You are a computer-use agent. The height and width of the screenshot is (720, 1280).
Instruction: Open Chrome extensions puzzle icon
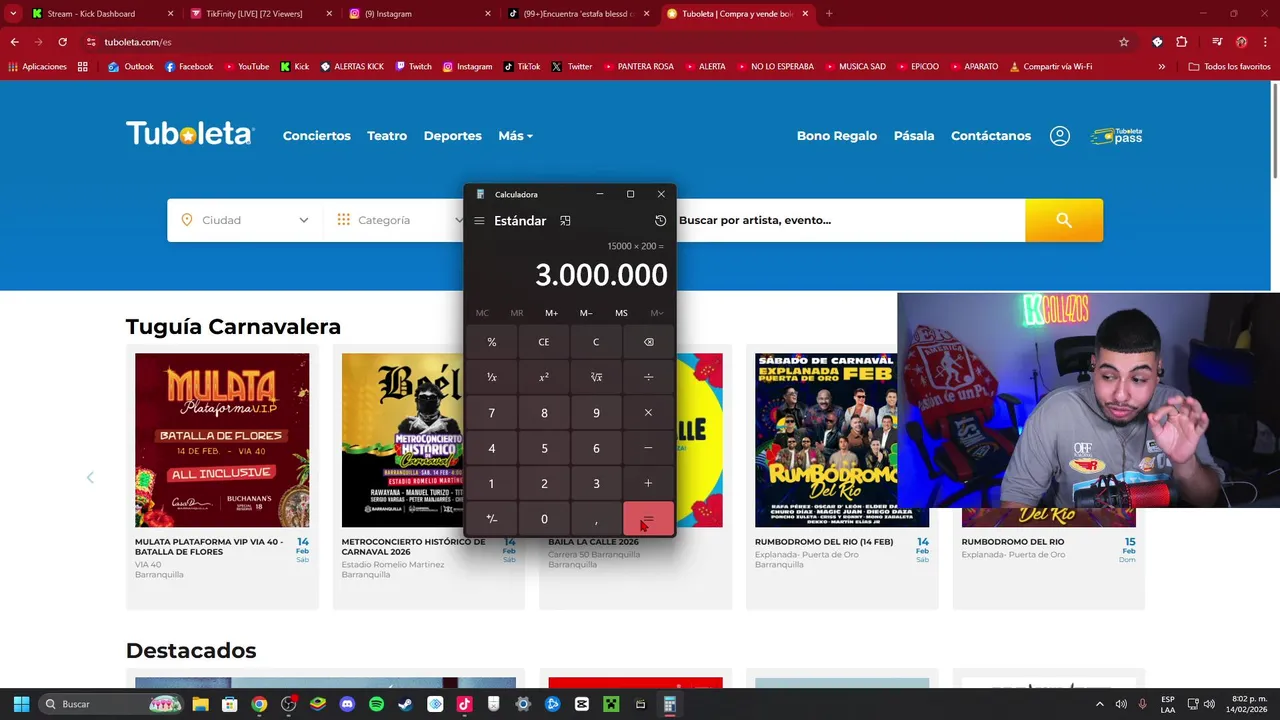pos(1181,42)
